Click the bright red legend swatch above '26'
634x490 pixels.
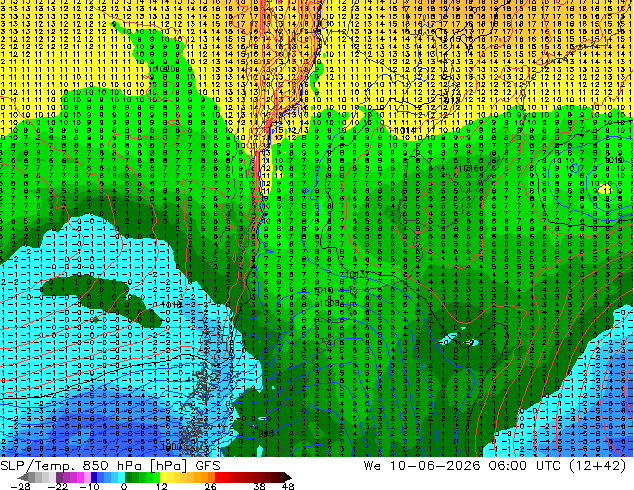pyautogui.click(x=218, y=477)
